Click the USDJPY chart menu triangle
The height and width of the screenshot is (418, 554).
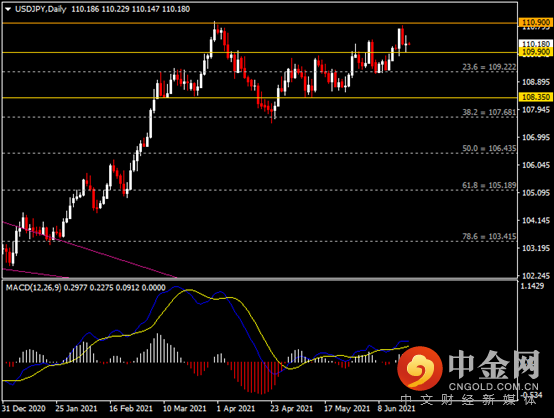[x=8, y=10]
